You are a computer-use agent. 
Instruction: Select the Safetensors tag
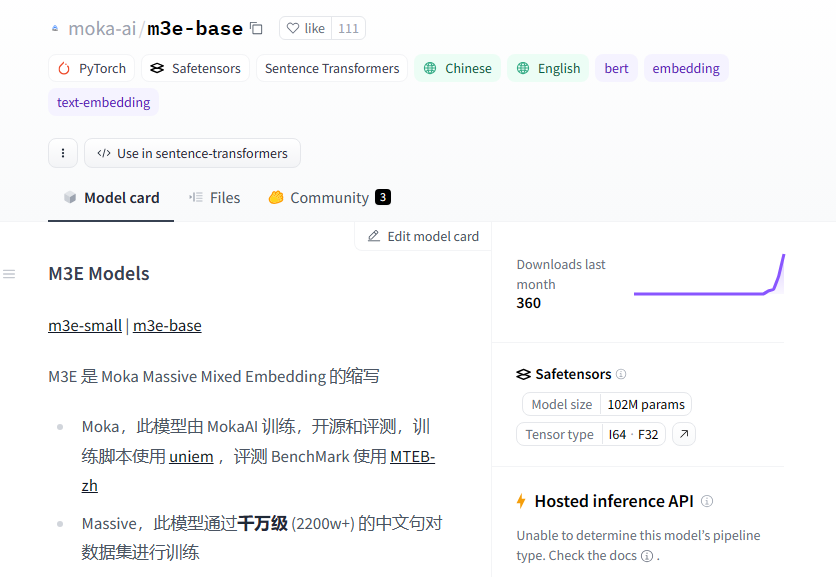coord(195,68)
